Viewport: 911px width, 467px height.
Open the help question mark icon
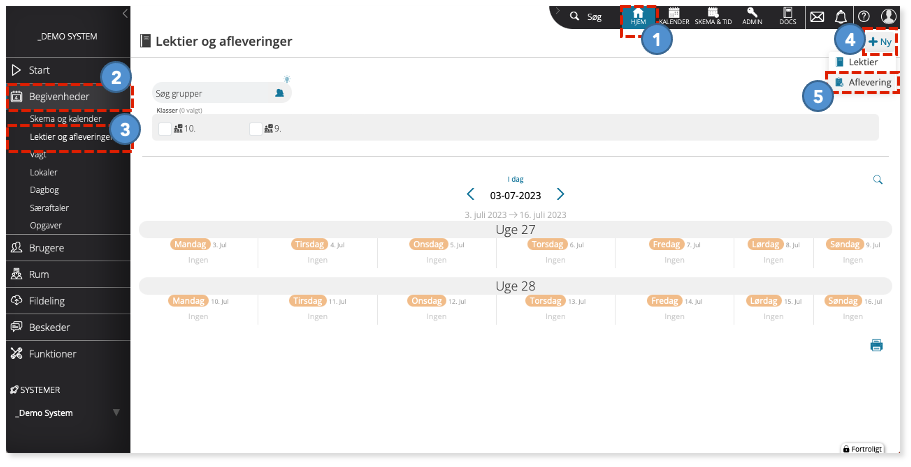click(x=864, y=17)
